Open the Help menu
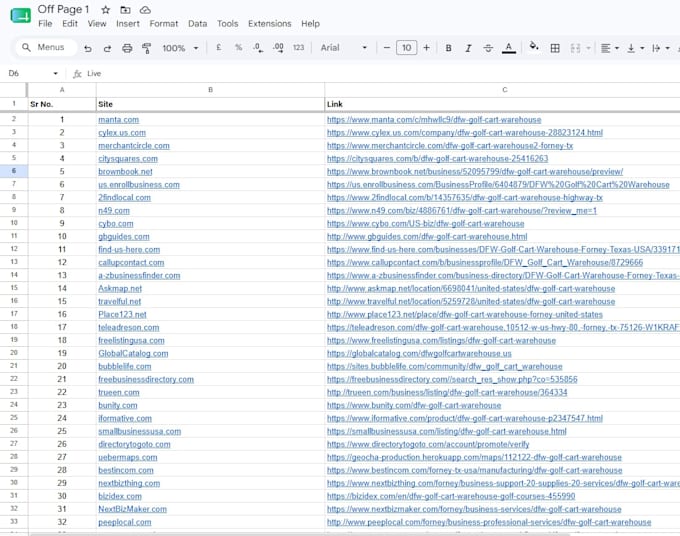Screen dimensions: 680x536 pos(311,24)
